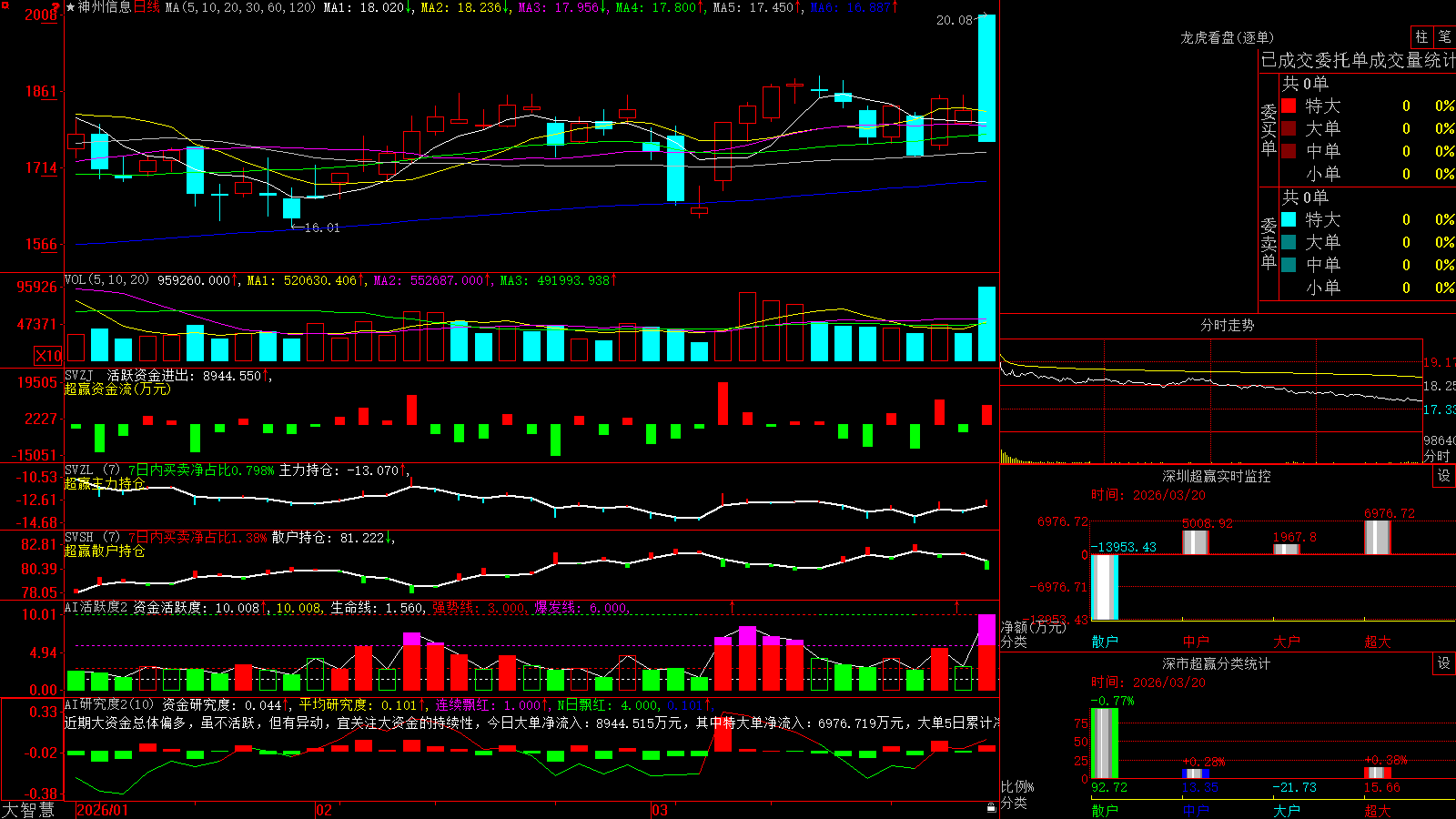Click the 超赢资金流(万元) label
Viewport: 1456px width, 819px height.
(117, 389)
